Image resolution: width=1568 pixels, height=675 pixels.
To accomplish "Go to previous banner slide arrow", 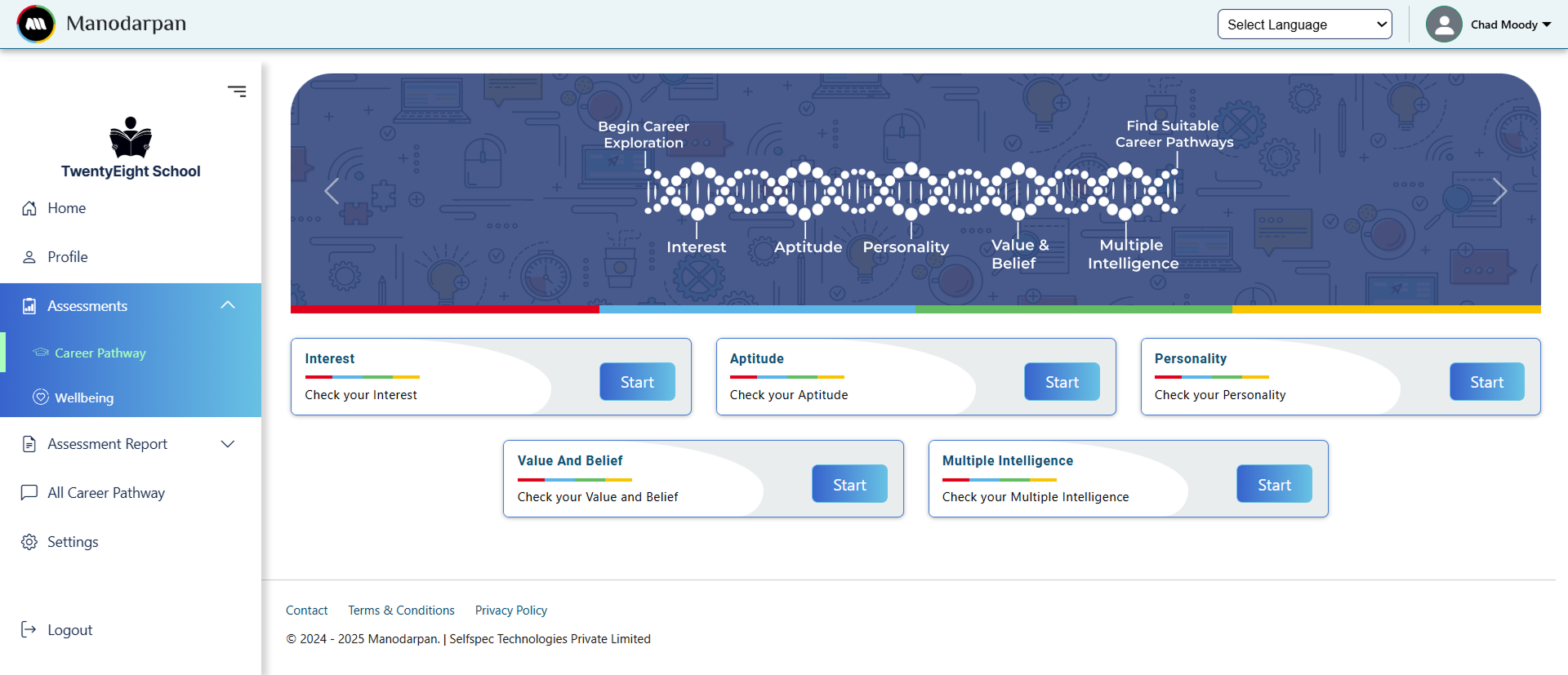I will (x=332, y=191).
